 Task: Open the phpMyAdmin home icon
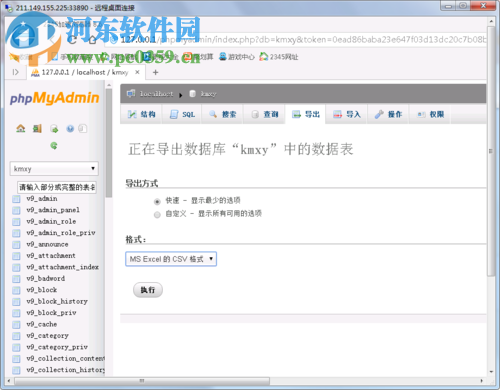(x=21, y=128)
